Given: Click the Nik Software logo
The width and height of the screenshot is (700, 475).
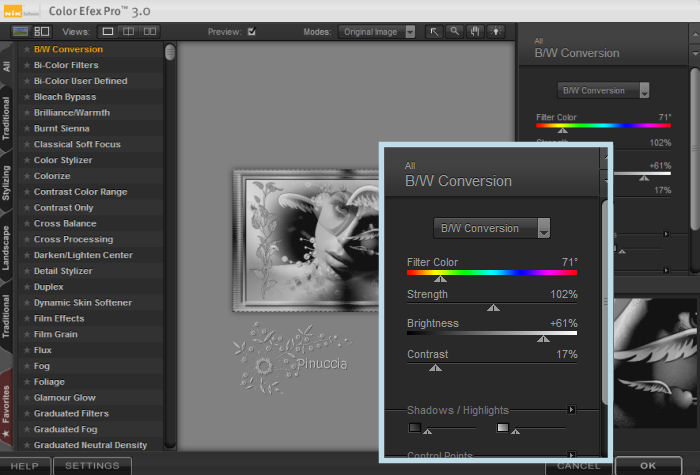Looking at the screenshot, I should [21, 11].
